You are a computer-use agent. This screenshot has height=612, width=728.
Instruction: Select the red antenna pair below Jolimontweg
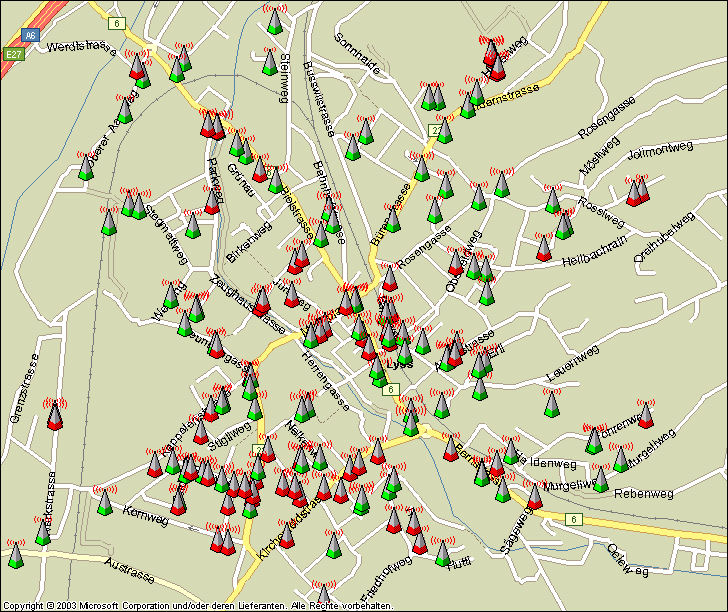pyautogui.click(x=636, y=191)
